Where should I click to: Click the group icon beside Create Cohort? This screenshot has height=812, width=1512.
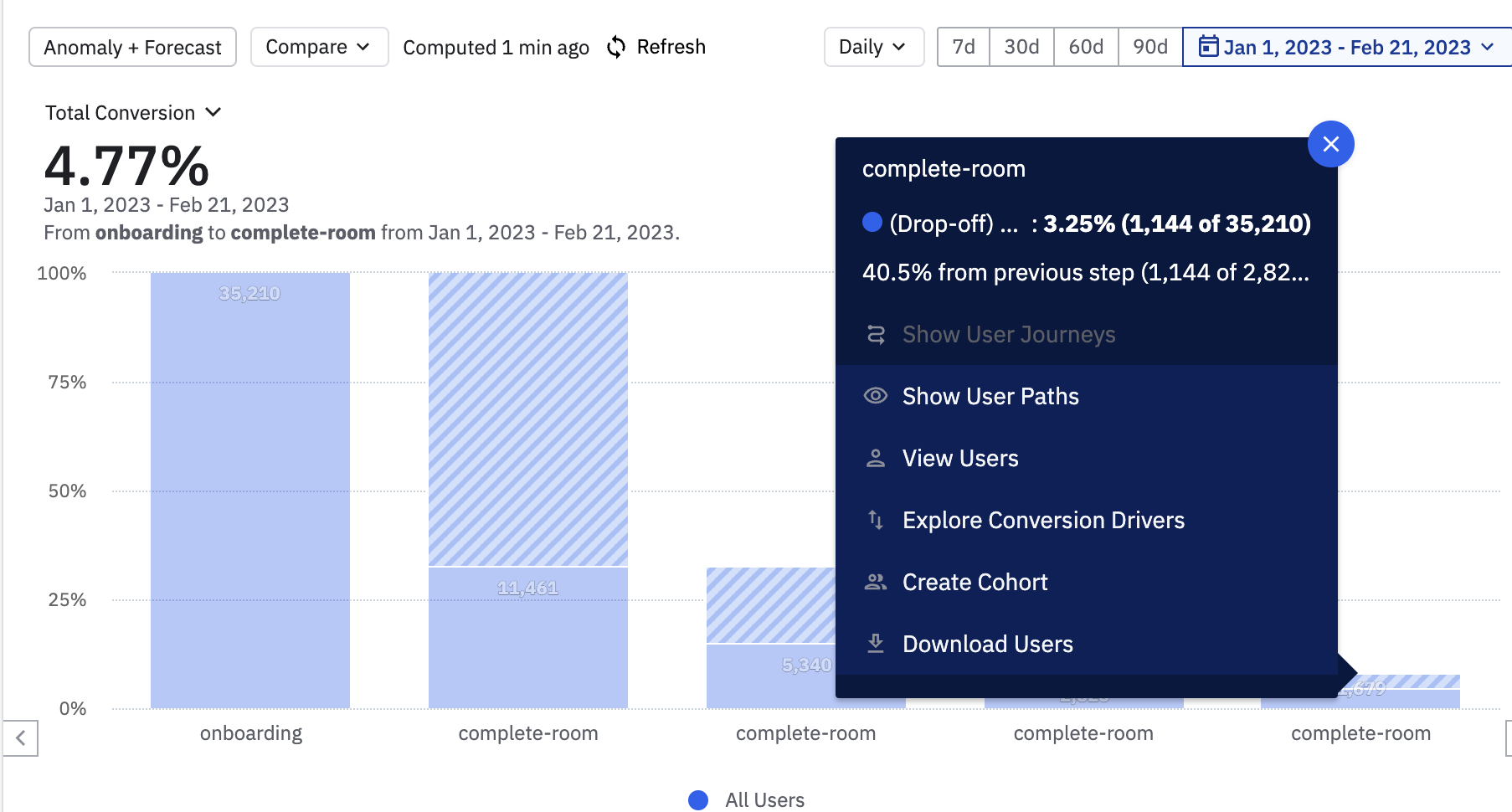(876, 582)
